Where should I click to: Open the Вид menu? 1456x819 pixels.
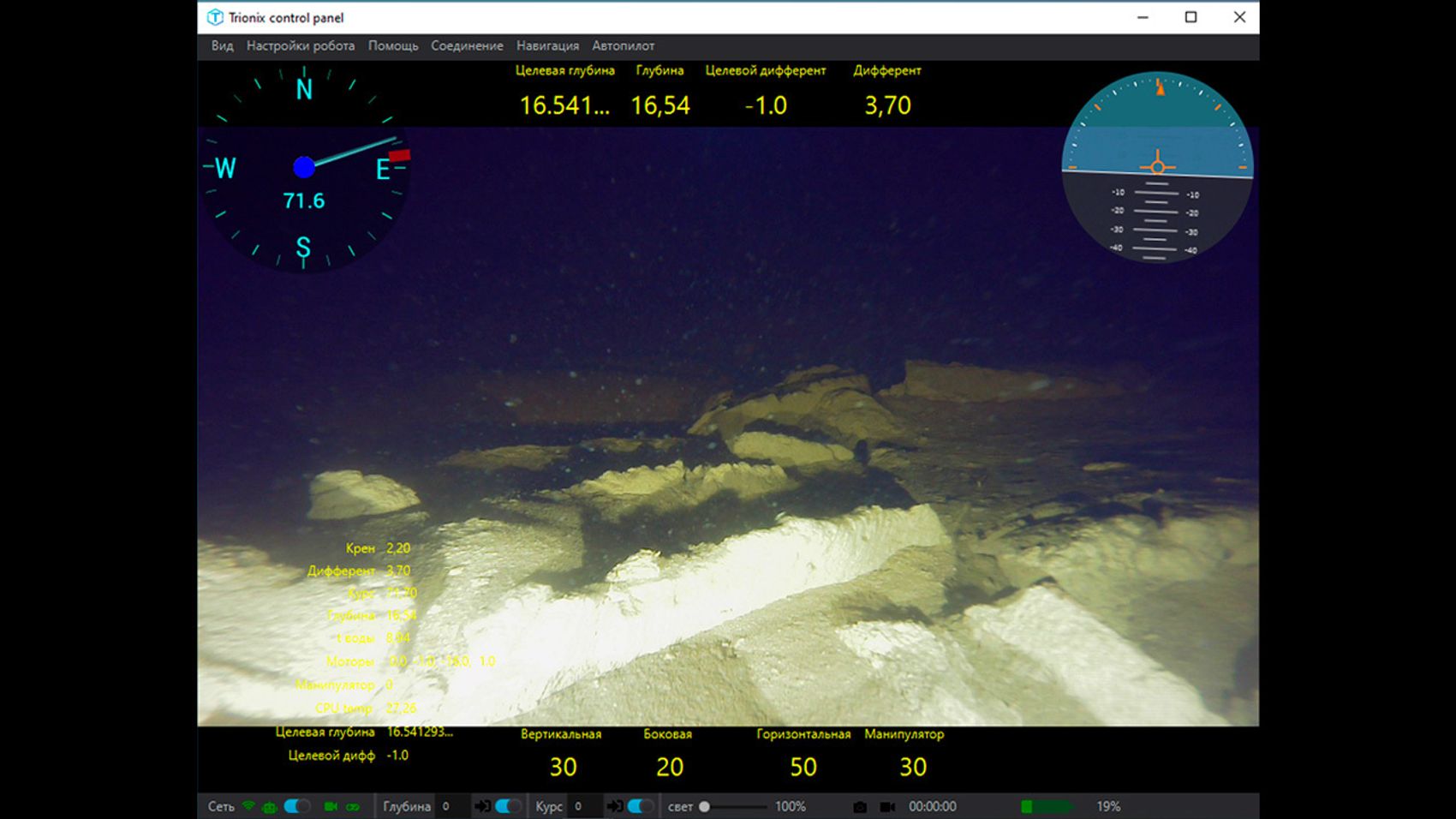click(222, 46)
